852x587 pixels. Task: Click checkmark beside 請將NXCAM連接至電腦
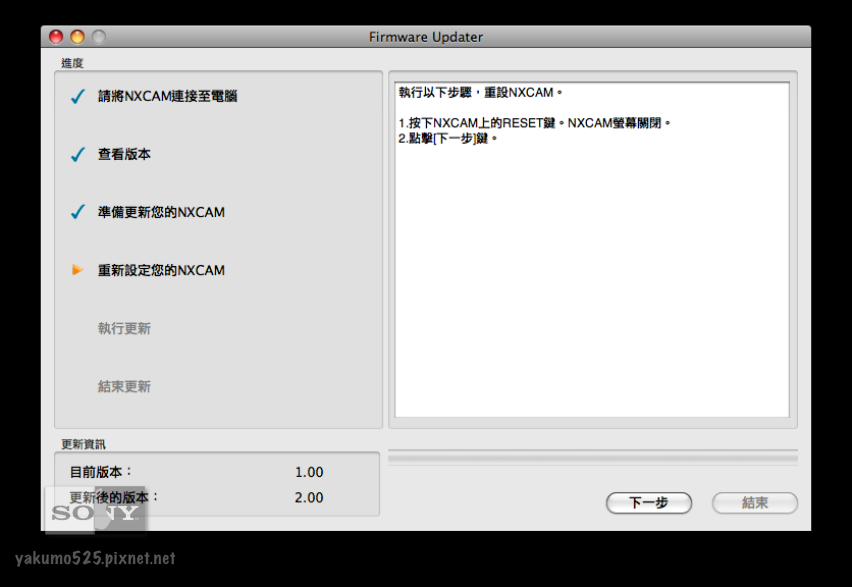[78, 97]
